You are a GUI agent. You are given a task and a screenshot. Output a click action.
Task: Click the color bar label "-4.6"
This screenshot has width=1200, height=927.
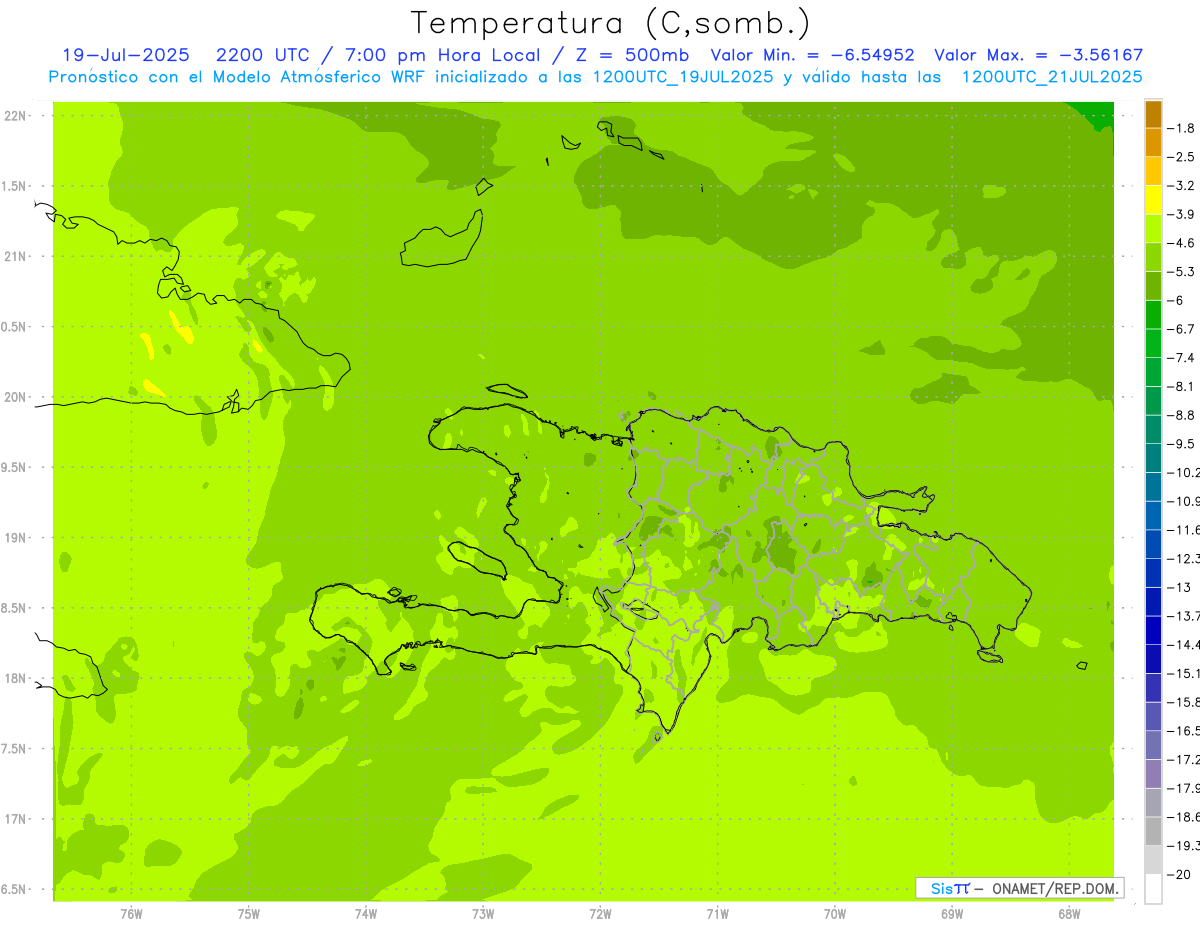click(1182, 243)
